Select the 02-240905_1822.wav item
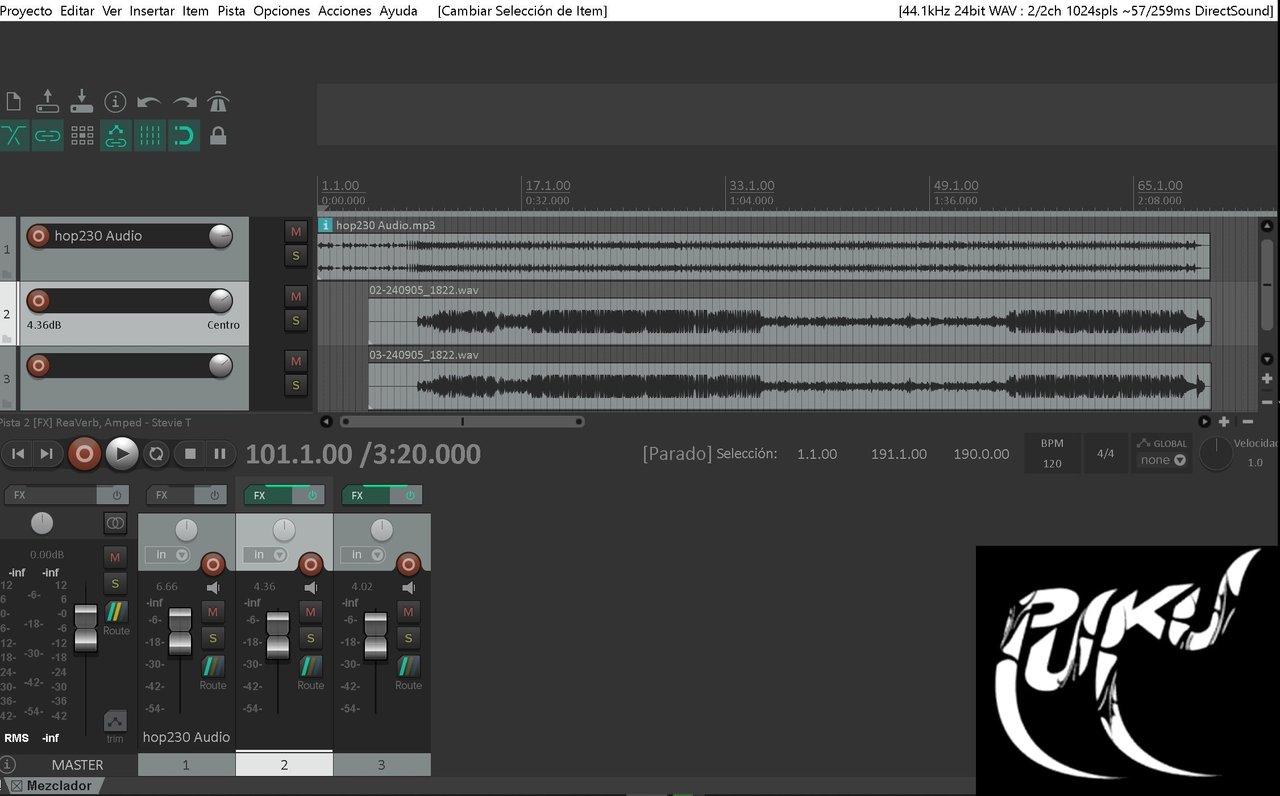1280x796 pixels. tap(790, 320)
